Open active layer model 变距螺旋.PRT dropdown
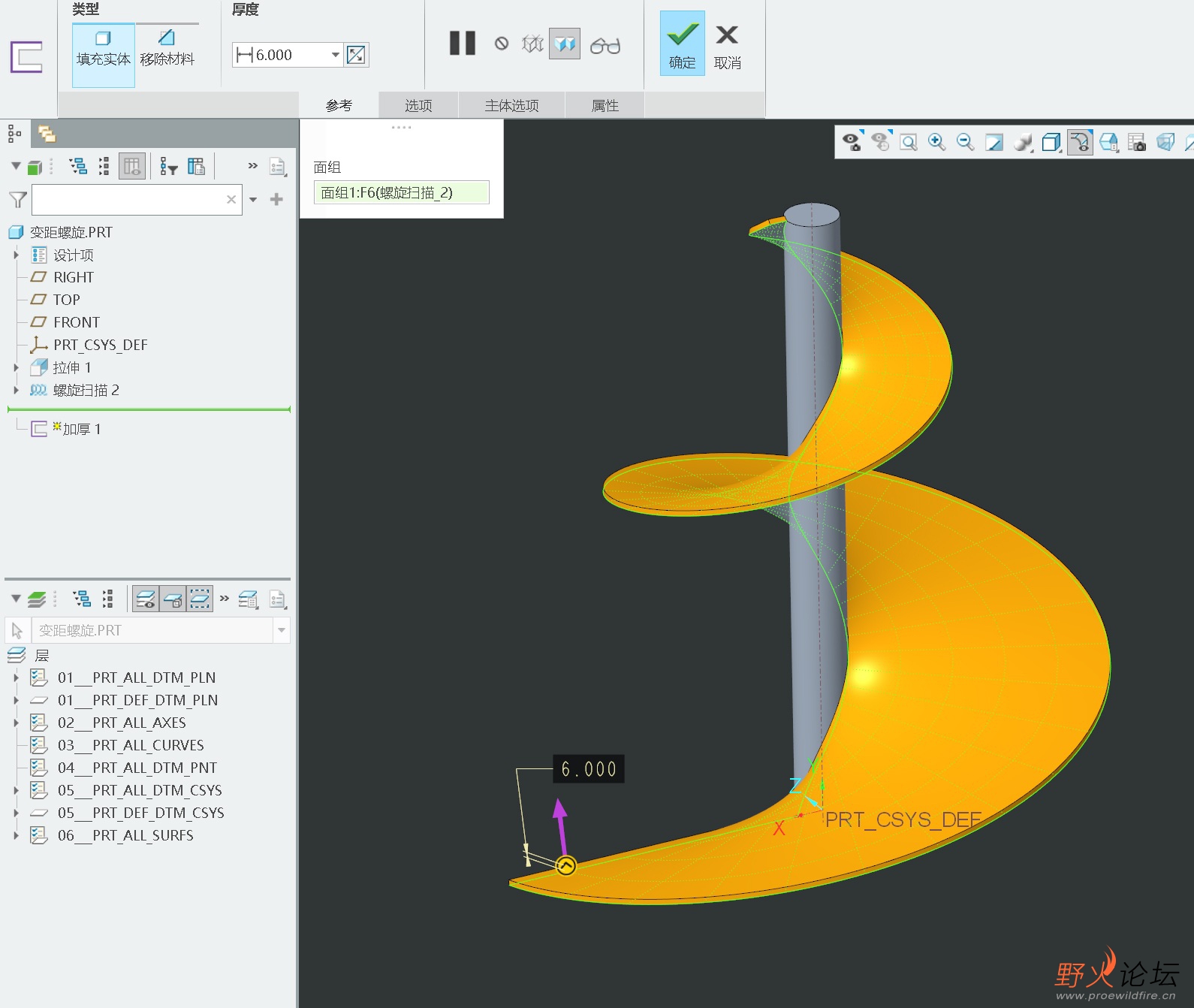Screen dimensions: 1194x1008 (x=282, y=630)
